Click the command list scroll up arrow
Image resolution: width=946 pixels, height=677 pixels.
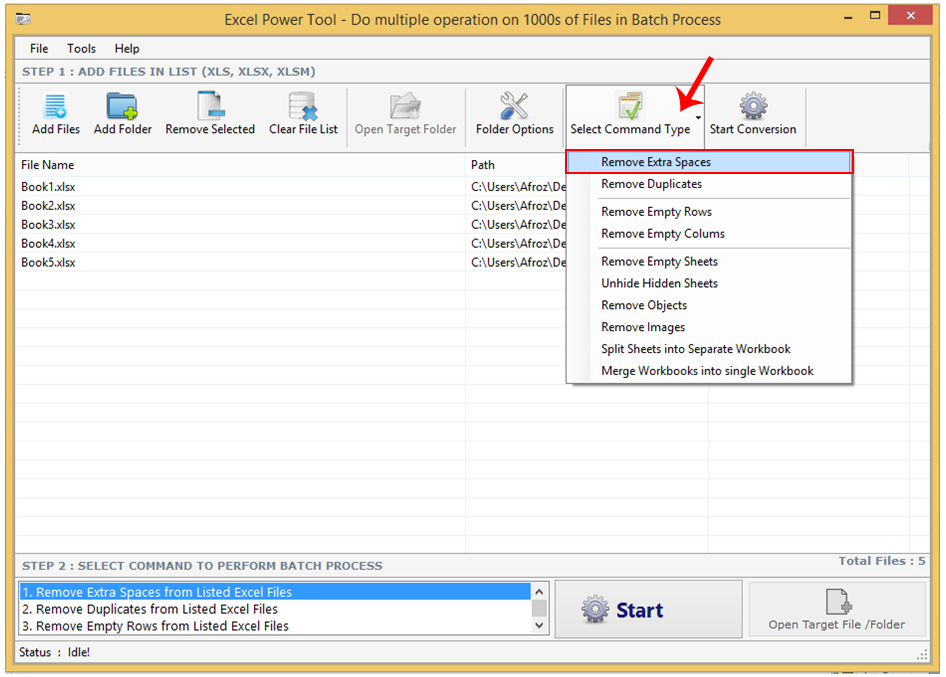[x=539, y=592]
